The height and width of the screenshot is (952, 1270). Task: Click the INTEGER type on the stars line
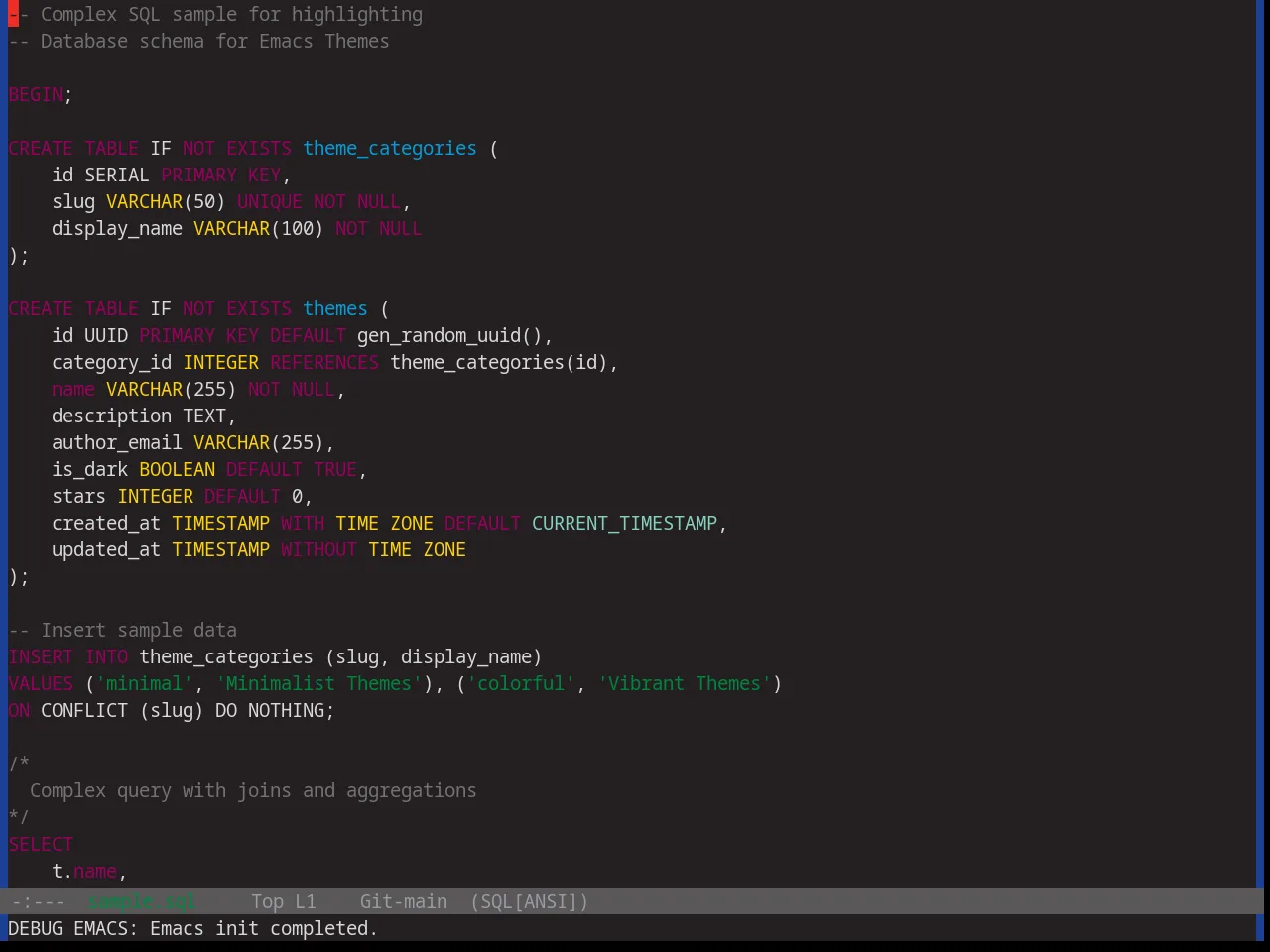click(155, 497)
